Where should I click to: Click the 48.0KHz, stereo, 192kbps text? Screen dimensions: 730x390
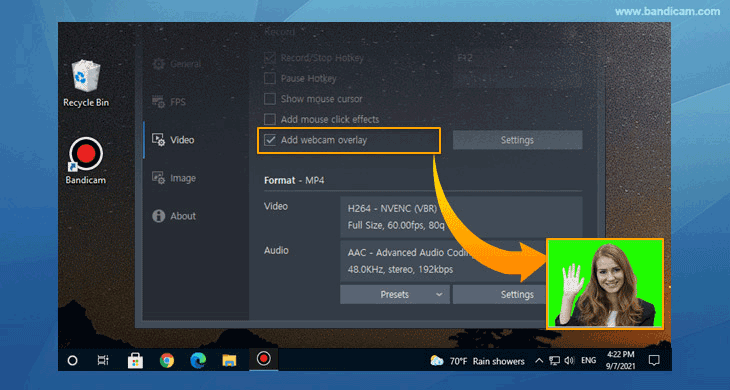[x=400, y=269]
